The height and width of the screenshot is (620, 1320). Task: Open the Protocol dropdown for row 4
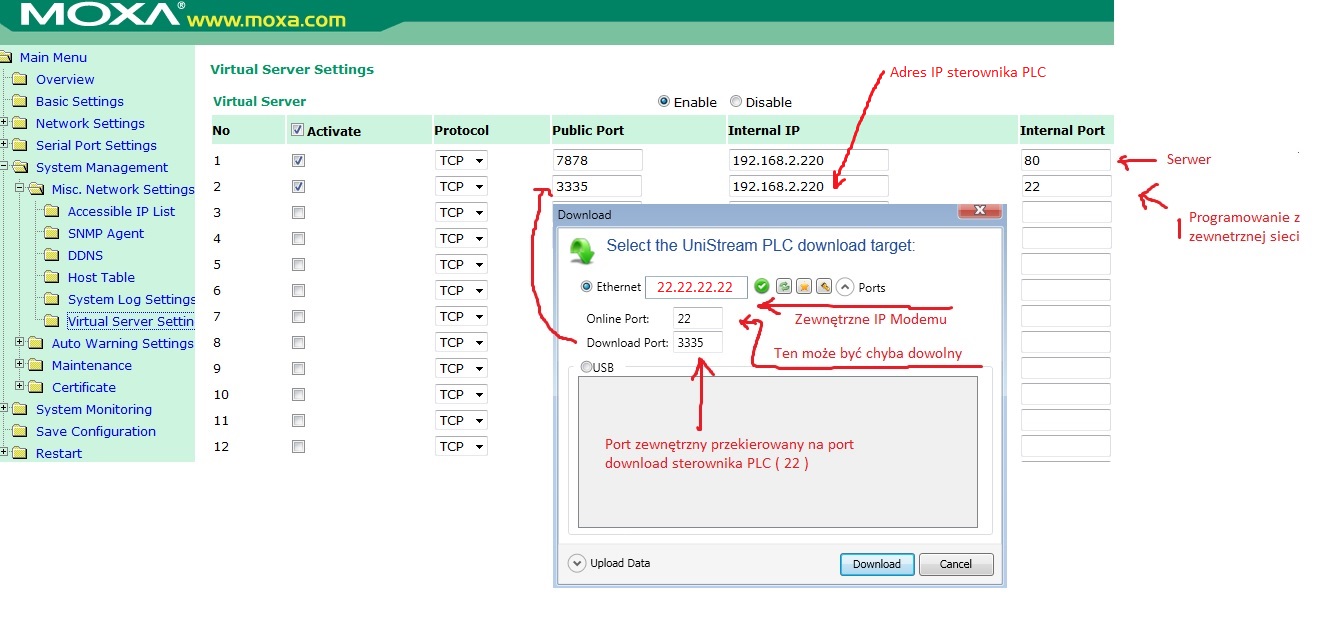461,238
